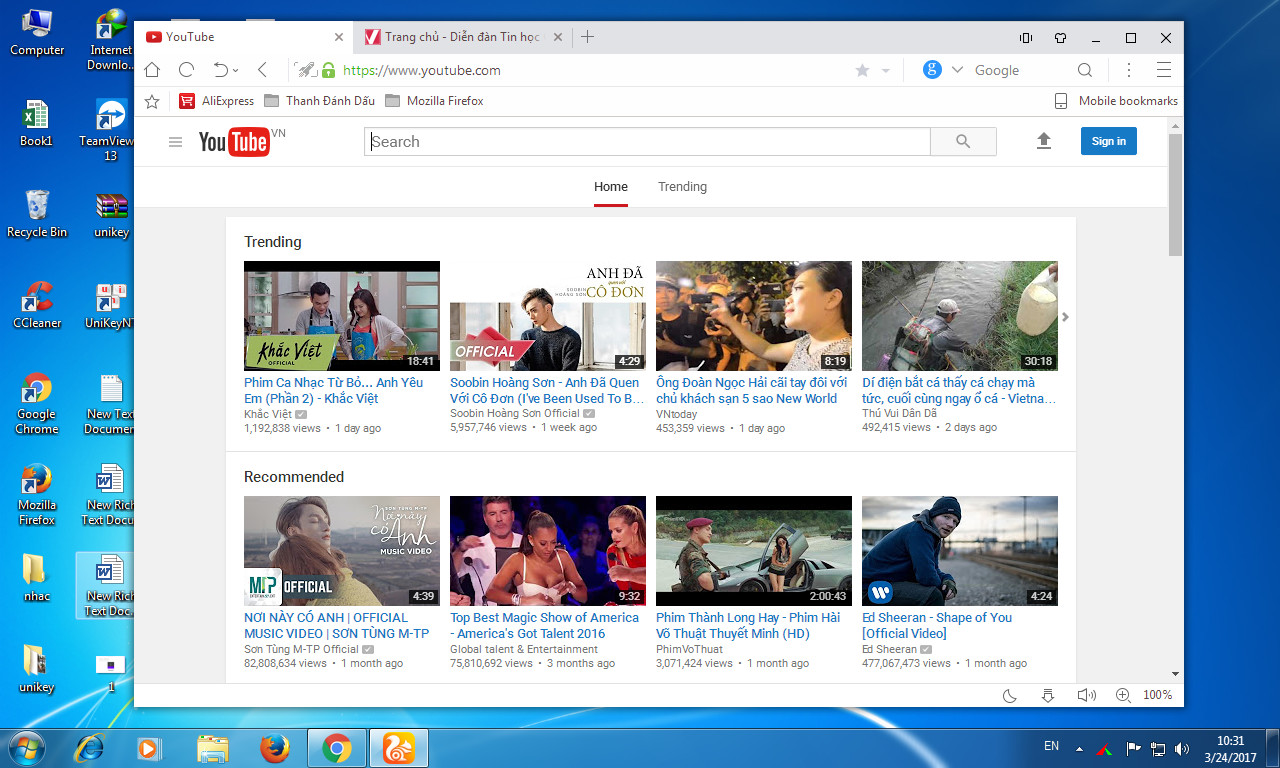Open the Recommended section heading

pyautogui.click(x=294, y=477)
